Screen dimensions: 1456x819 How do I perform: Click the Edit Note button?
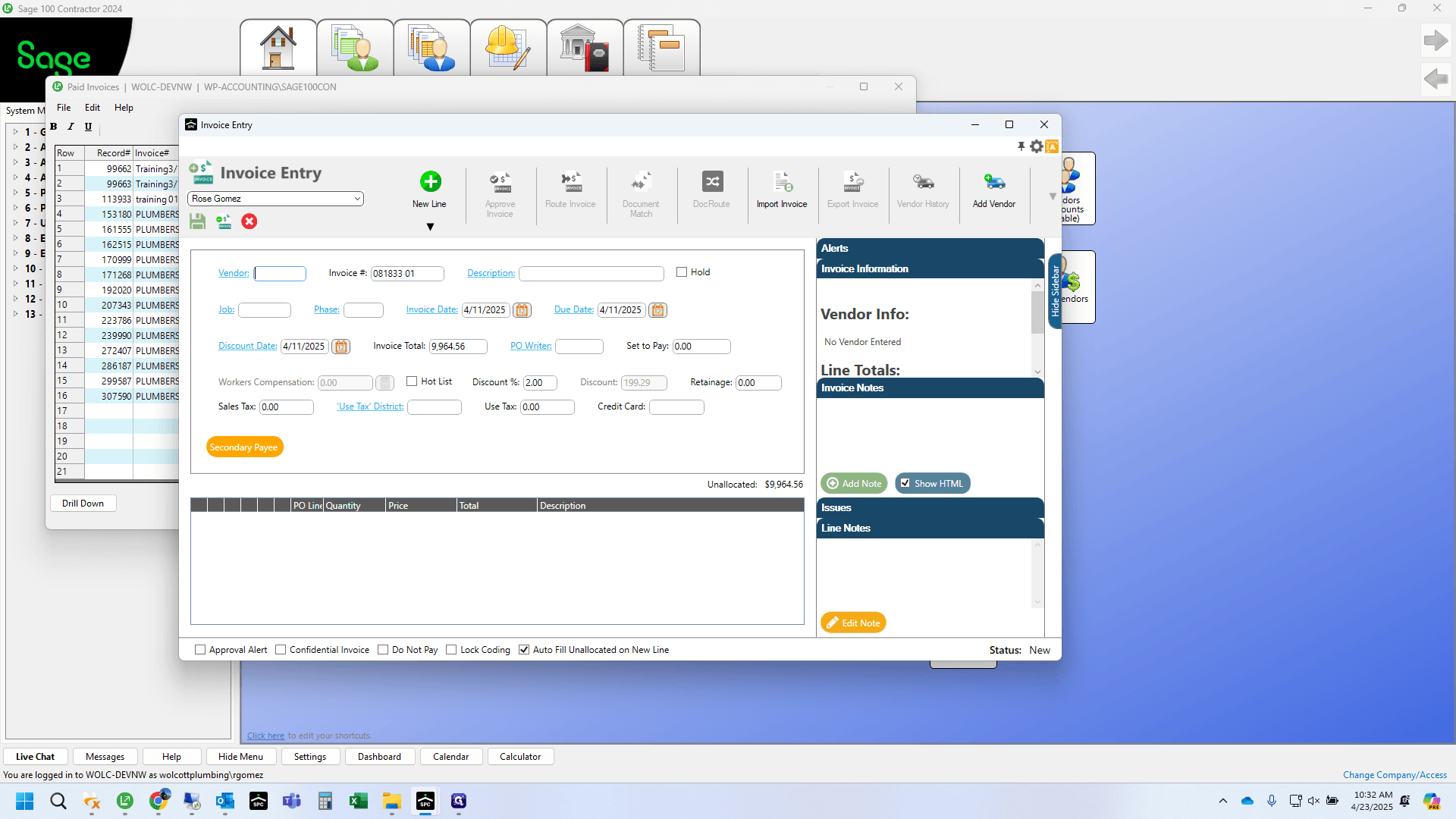[x=853, y=623]
